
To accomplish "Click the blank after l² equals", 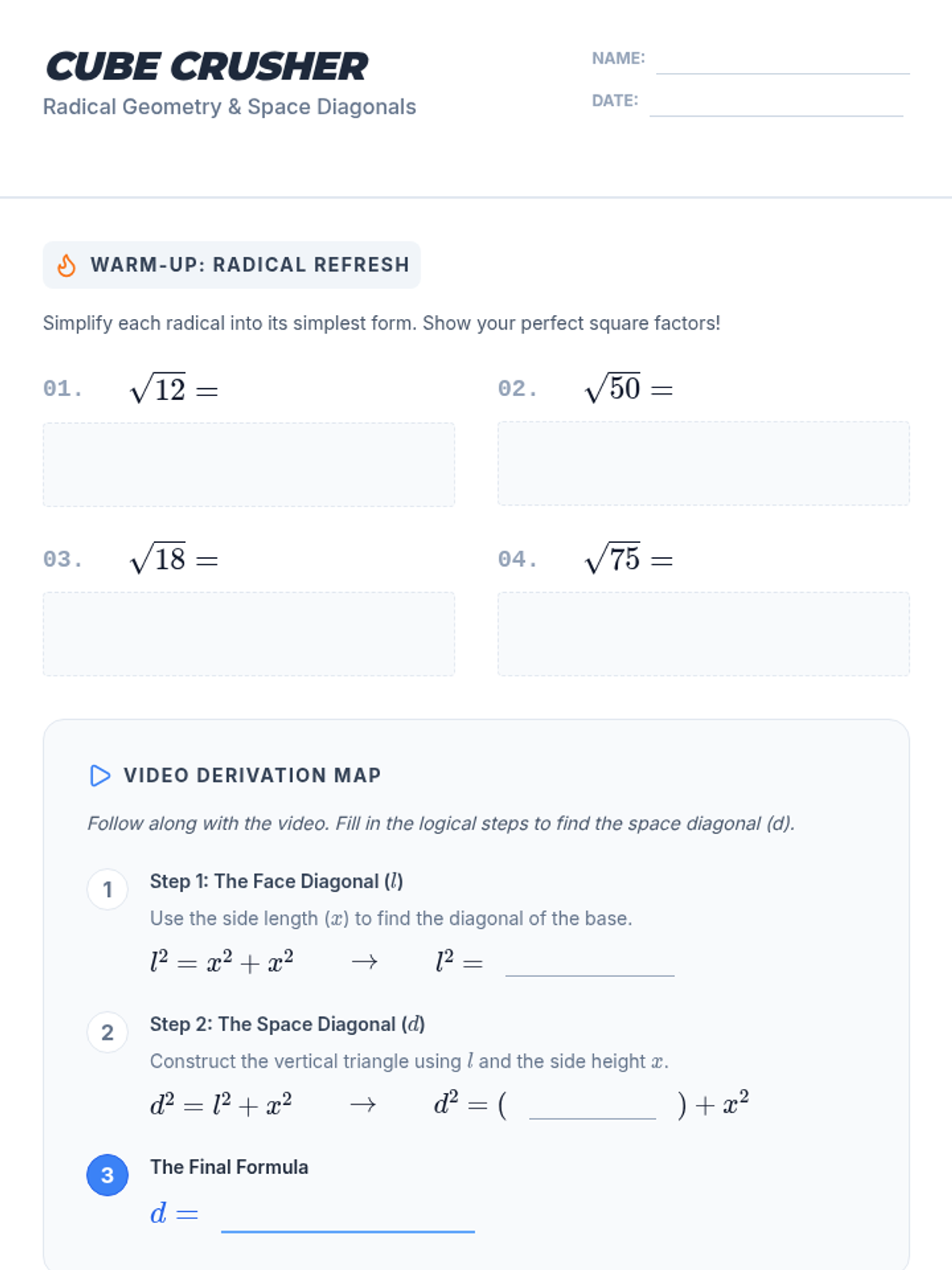I will tap(589, 964).
